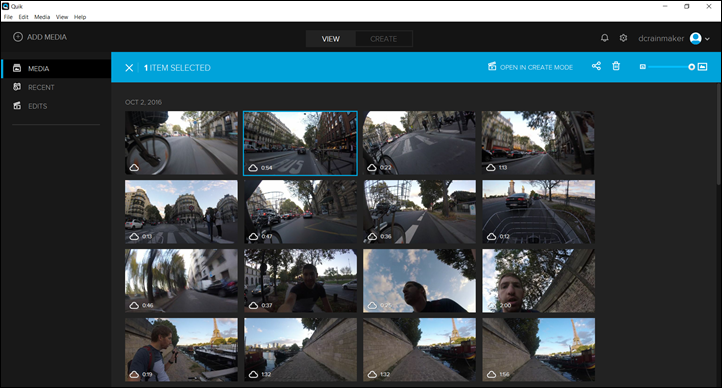
Task: Open the Media menu
Action: tap(42, 17)
